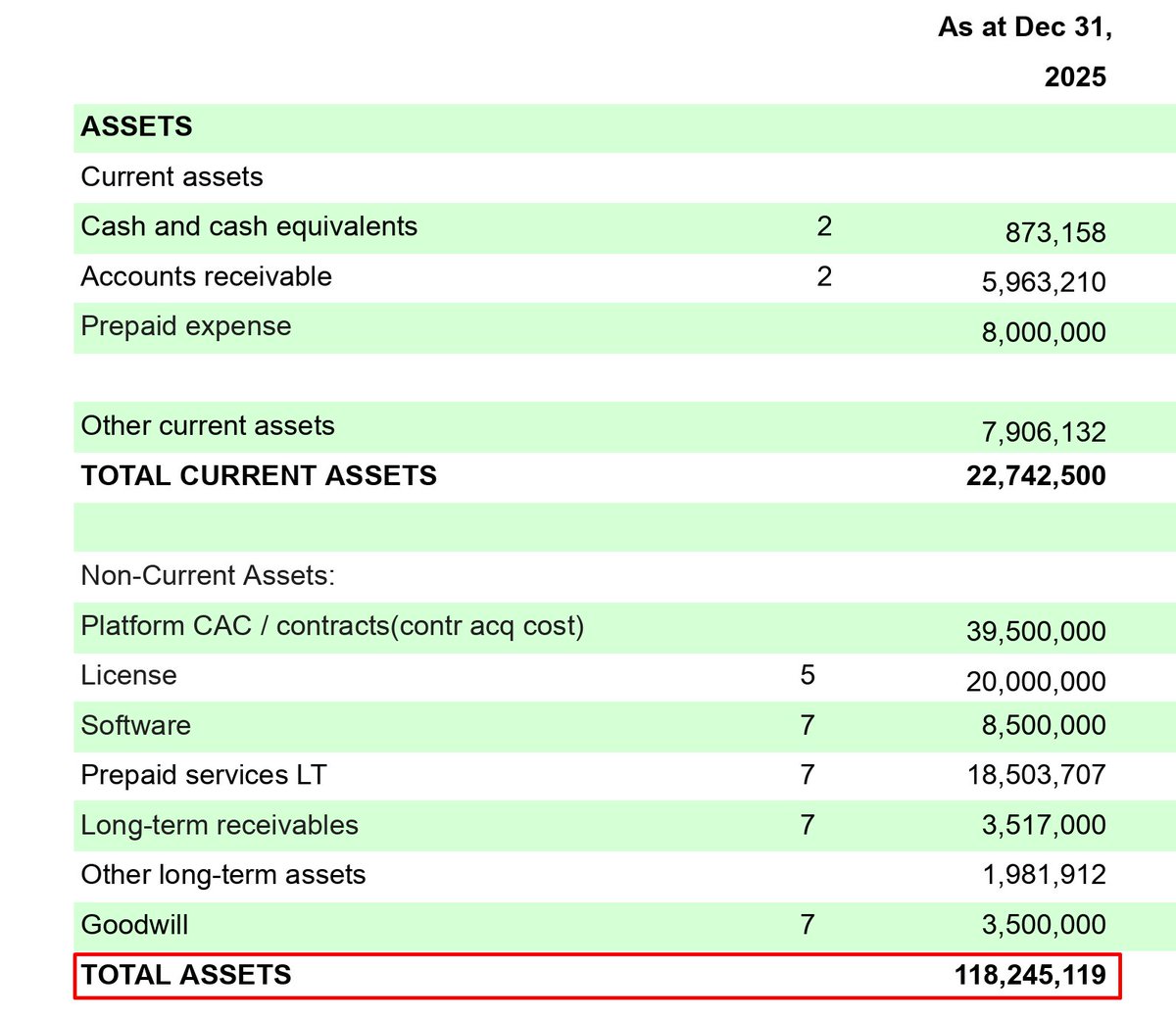Viewport: 1176px width, 1019px height.
Task: Select the 'Other long-term assets' label
Action: pyautogui.click(x=223, y=875)
